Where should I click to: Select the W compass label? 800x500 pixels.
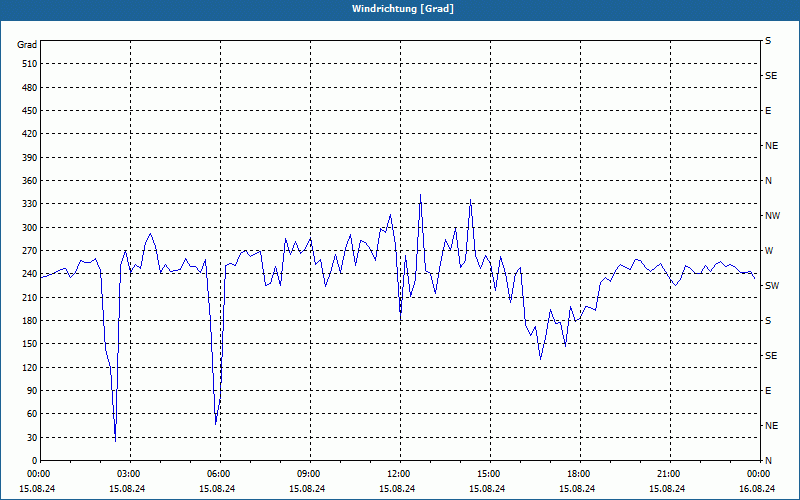coord(769,251)
